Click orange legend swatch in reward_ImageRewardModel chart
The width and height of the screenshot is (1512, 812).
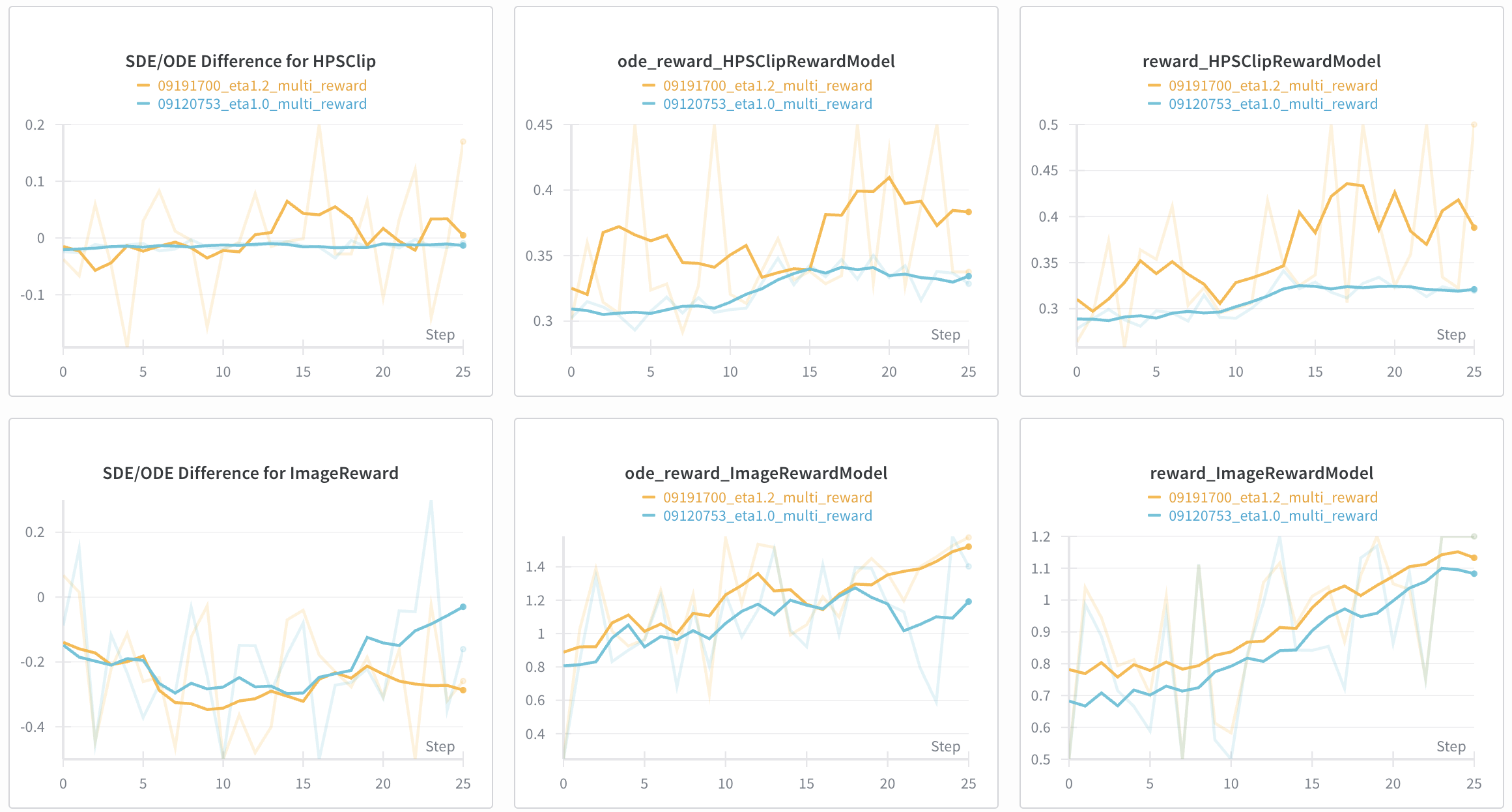(x=1154, y=497)
